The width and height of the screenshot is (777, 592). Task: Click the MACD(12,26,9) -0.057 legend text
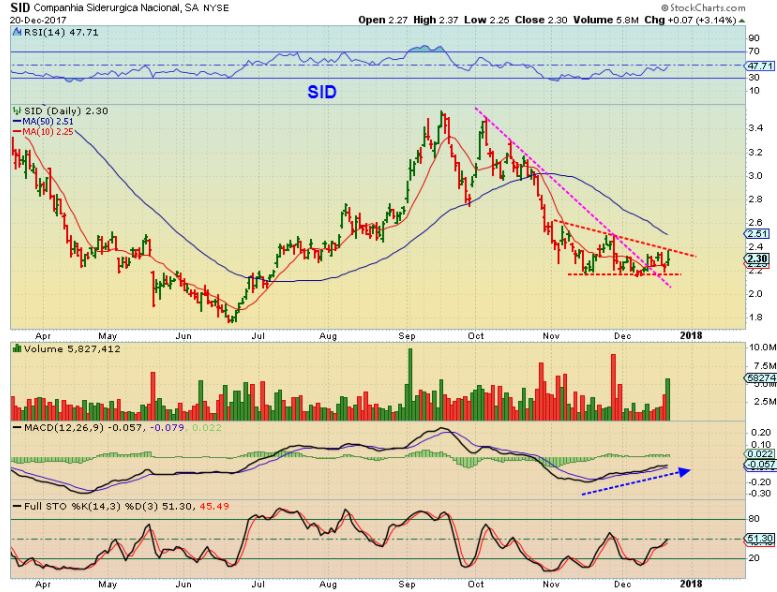pyautogui.click(x=84, y=428)
